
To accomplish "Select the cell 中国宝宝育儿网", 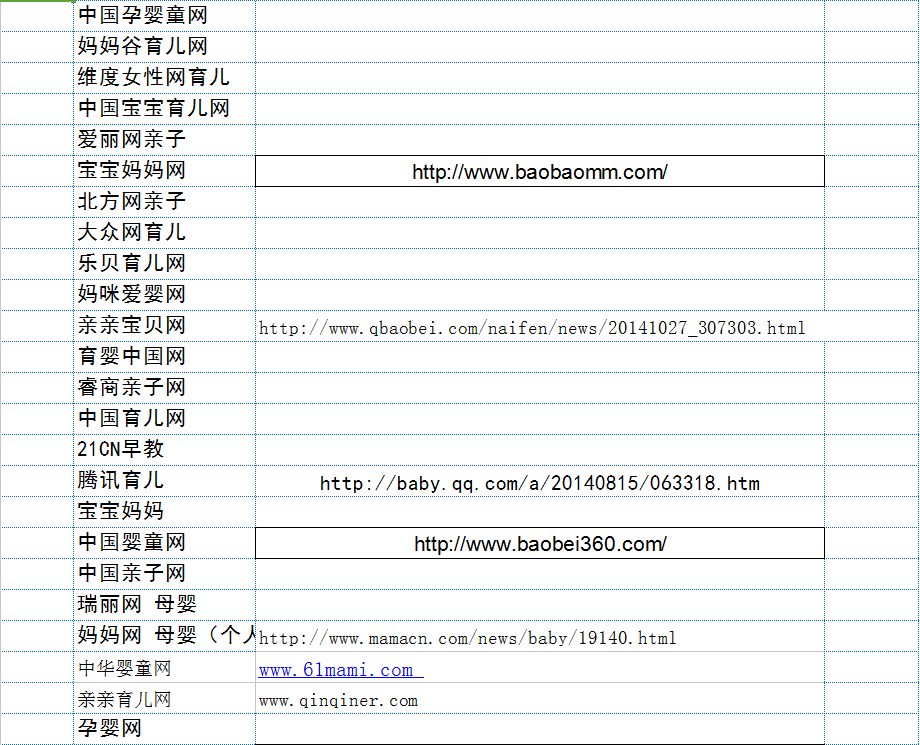I will pos(164,109).
